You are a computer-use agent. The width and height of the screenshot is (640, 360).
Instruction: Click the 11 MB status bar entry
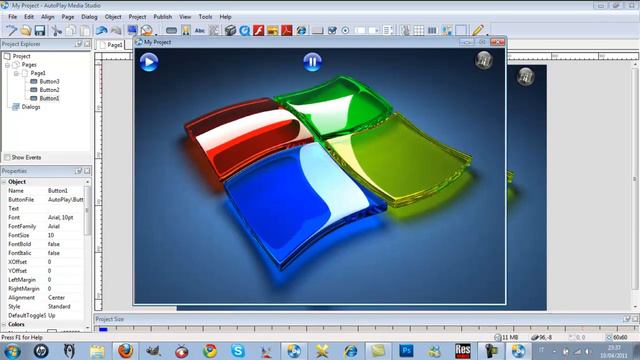pyautogui.click(x=506, y=338)
